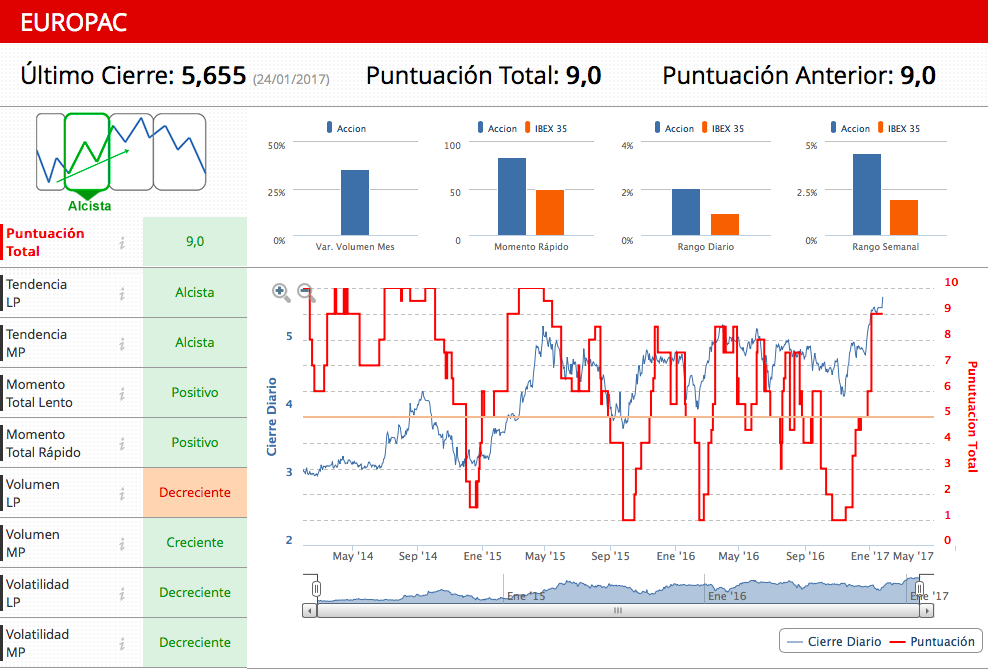
Task: Toggle IBEX 35 legend in Momento Rápido chart
Action: 546,128
